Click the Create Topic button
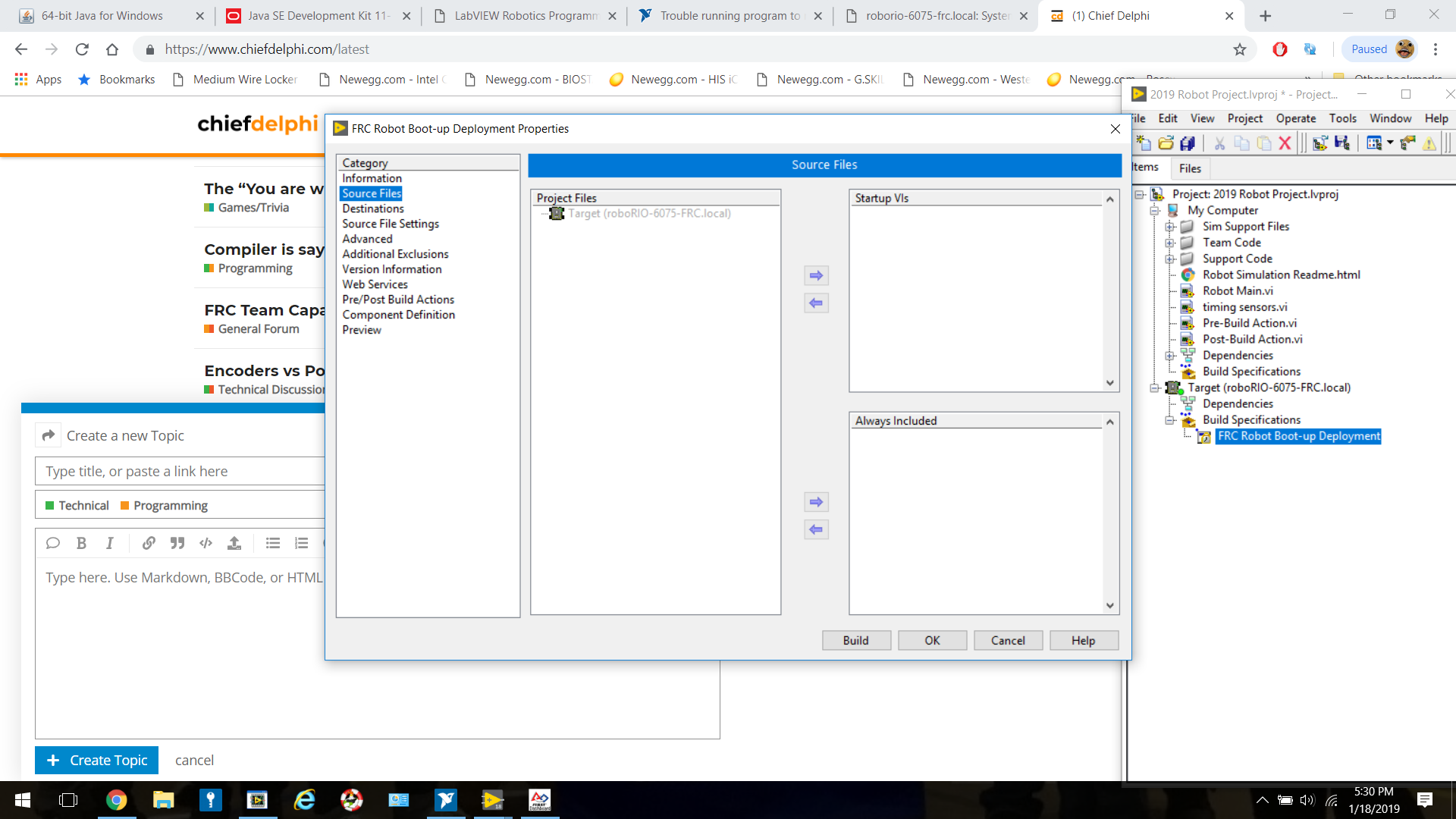 (96, 760)
